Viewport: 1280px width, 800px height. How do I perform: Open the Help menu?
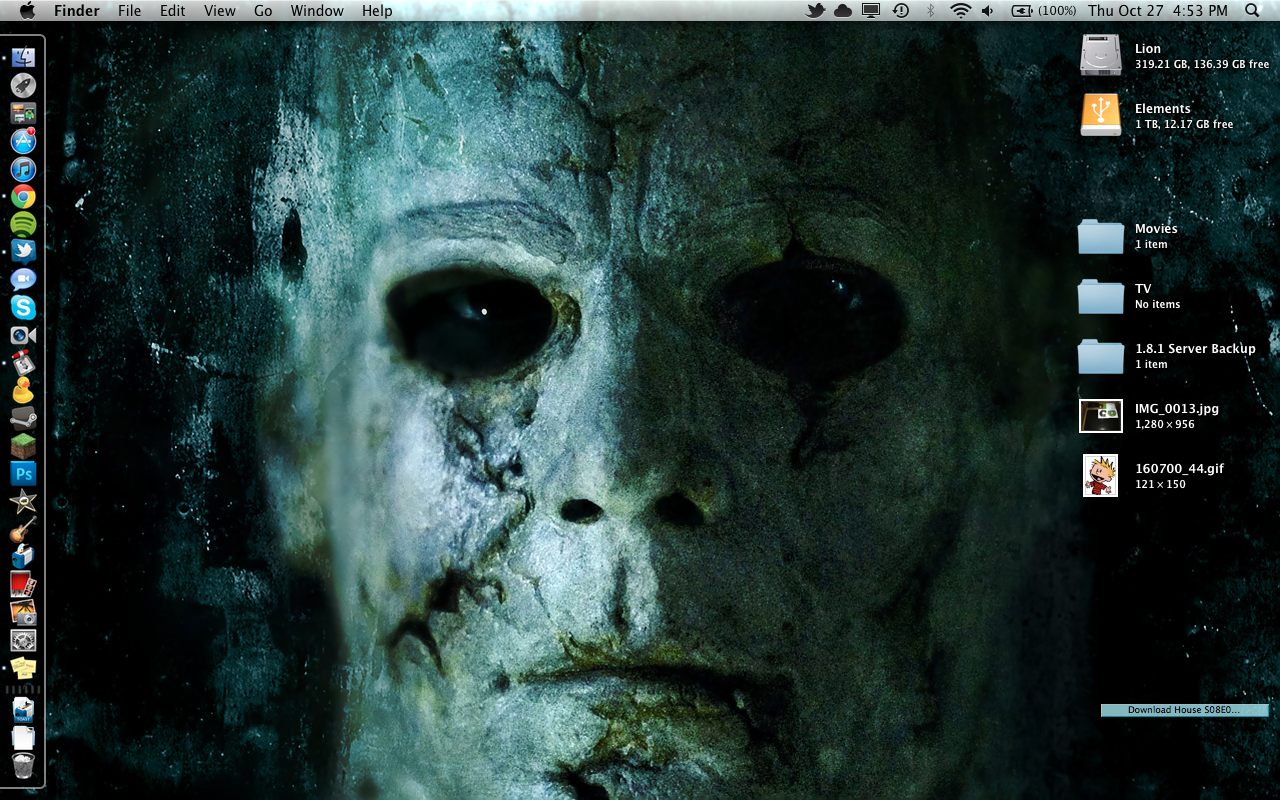(x=377, y=11)
